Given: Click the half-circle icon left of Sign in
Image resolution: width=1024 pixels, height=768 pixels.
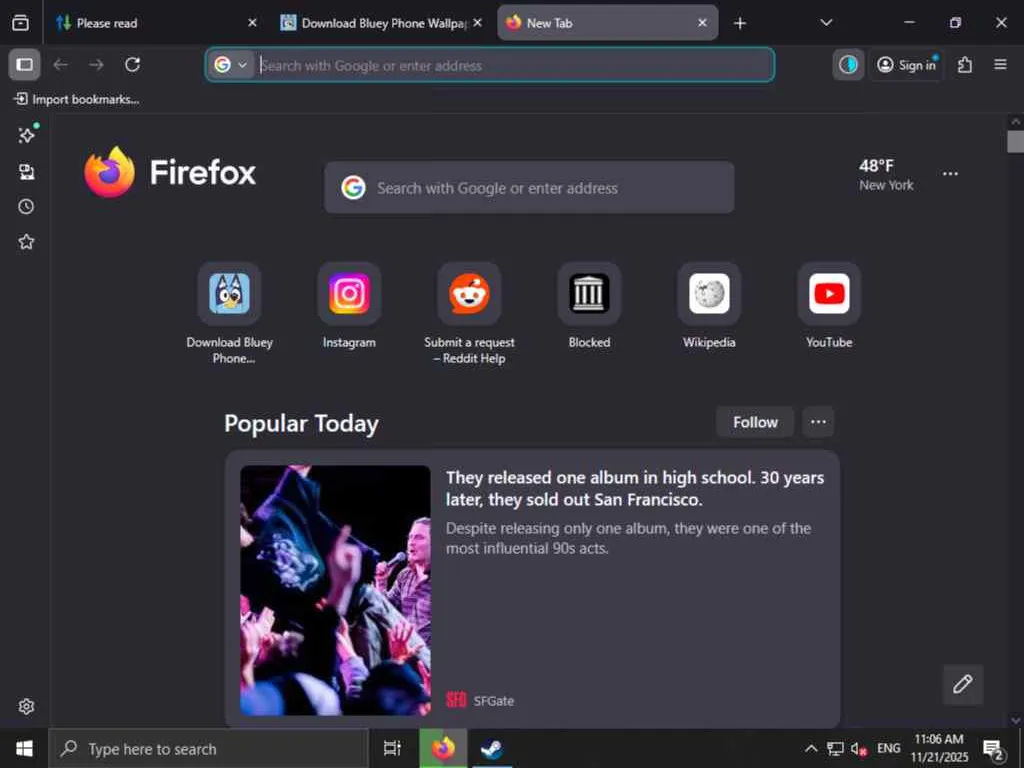Looking at the screenshot, I should click(848, 65).
